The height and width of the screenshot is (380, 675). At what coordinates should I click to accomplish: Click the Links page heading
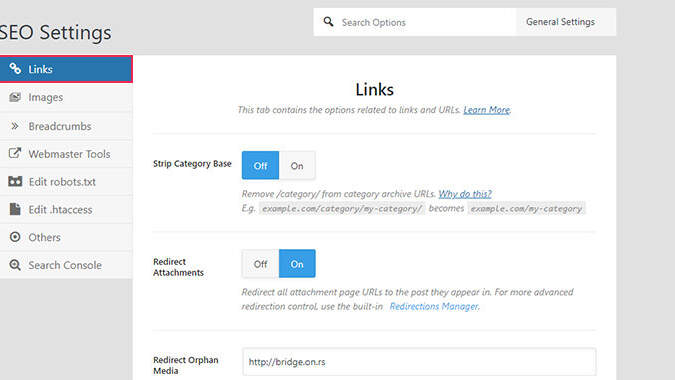pyautogui.click(x=375, y=90)
